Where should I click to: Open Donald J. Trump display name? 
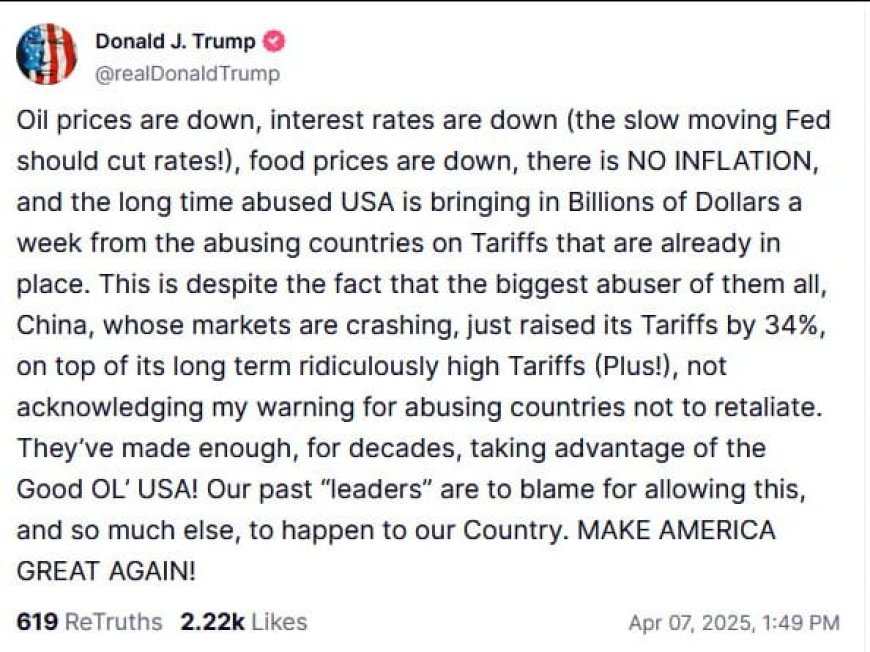(175, 42)
